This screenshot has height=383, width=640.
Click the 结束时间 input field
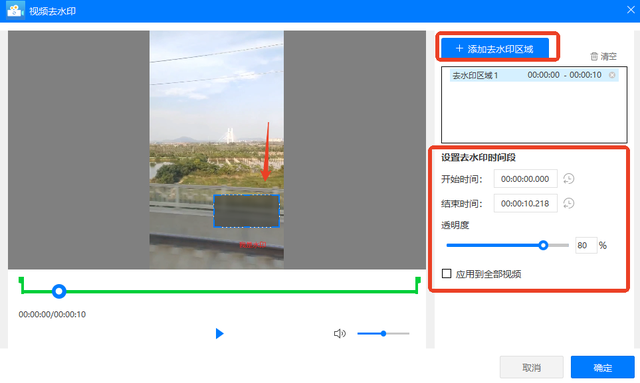point(525,203)
